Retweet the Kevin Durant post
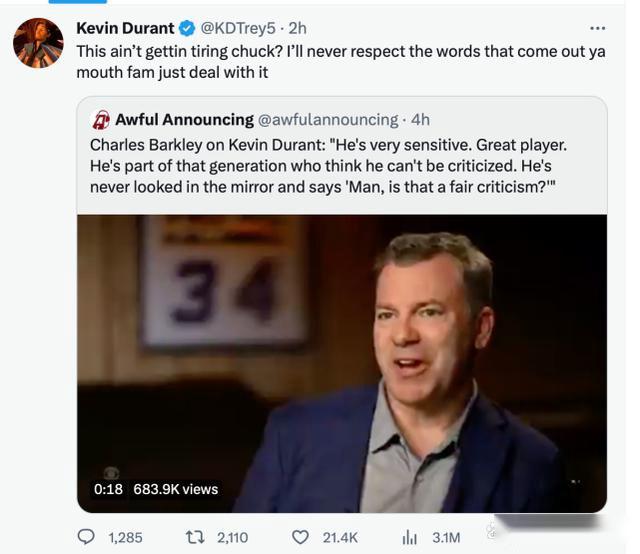Viewport: 640px width, 554px height. [x=196, y=537]
